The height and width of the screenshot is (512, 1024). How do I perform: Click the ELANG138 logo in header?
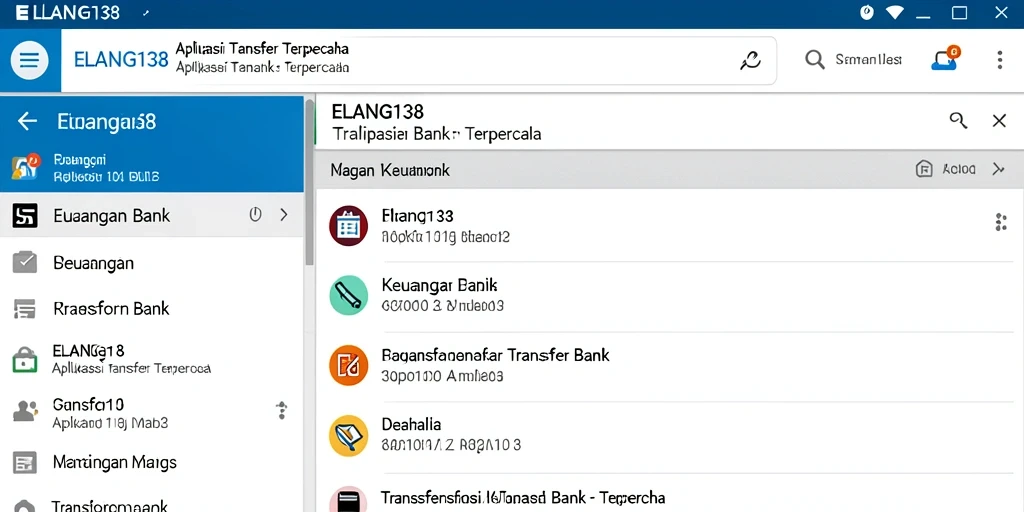tap(121, 60)
